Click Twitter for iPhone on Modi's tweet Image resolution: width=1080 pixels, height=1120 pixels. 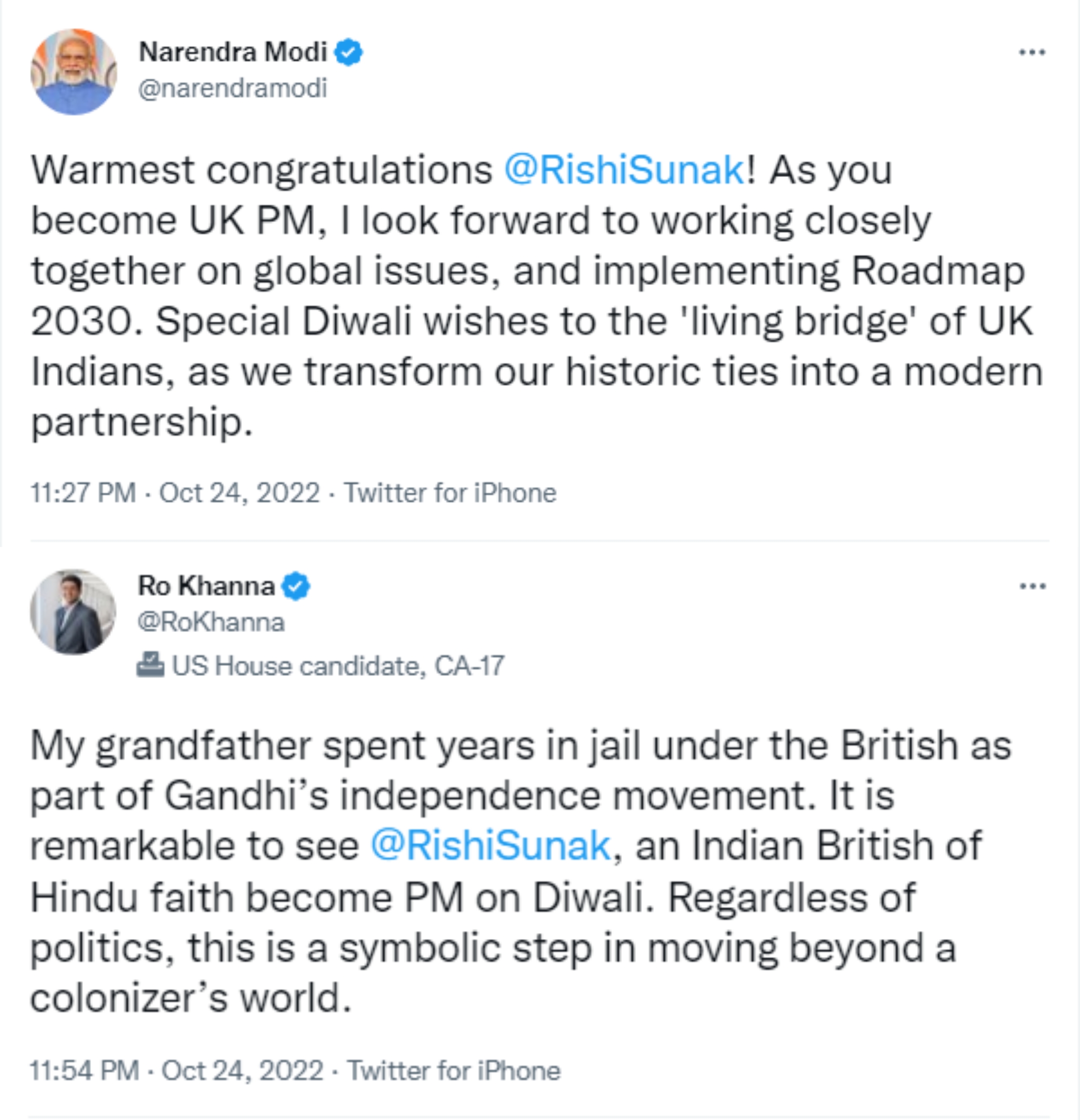(449, 492)
